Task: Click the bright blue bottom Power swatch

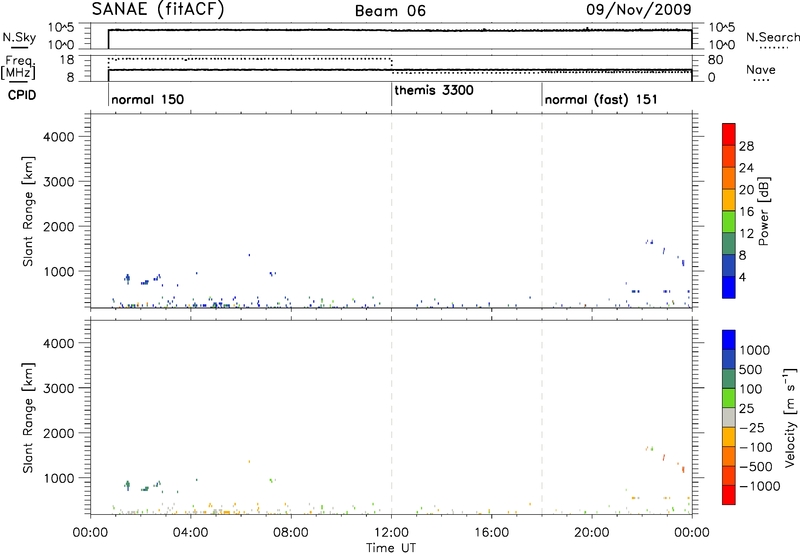Action: (x=729, y=287)
